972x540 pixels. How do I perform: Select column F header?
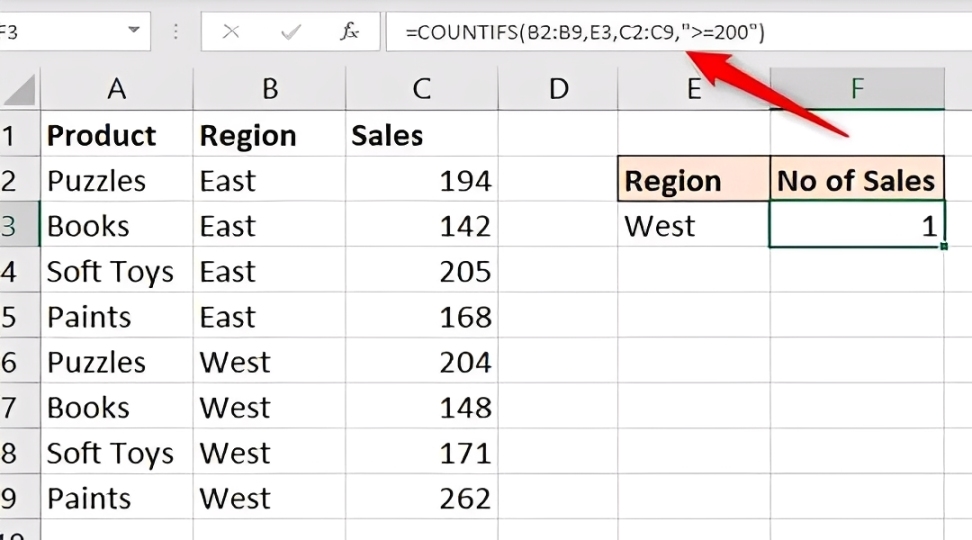(x=857, y=89)
